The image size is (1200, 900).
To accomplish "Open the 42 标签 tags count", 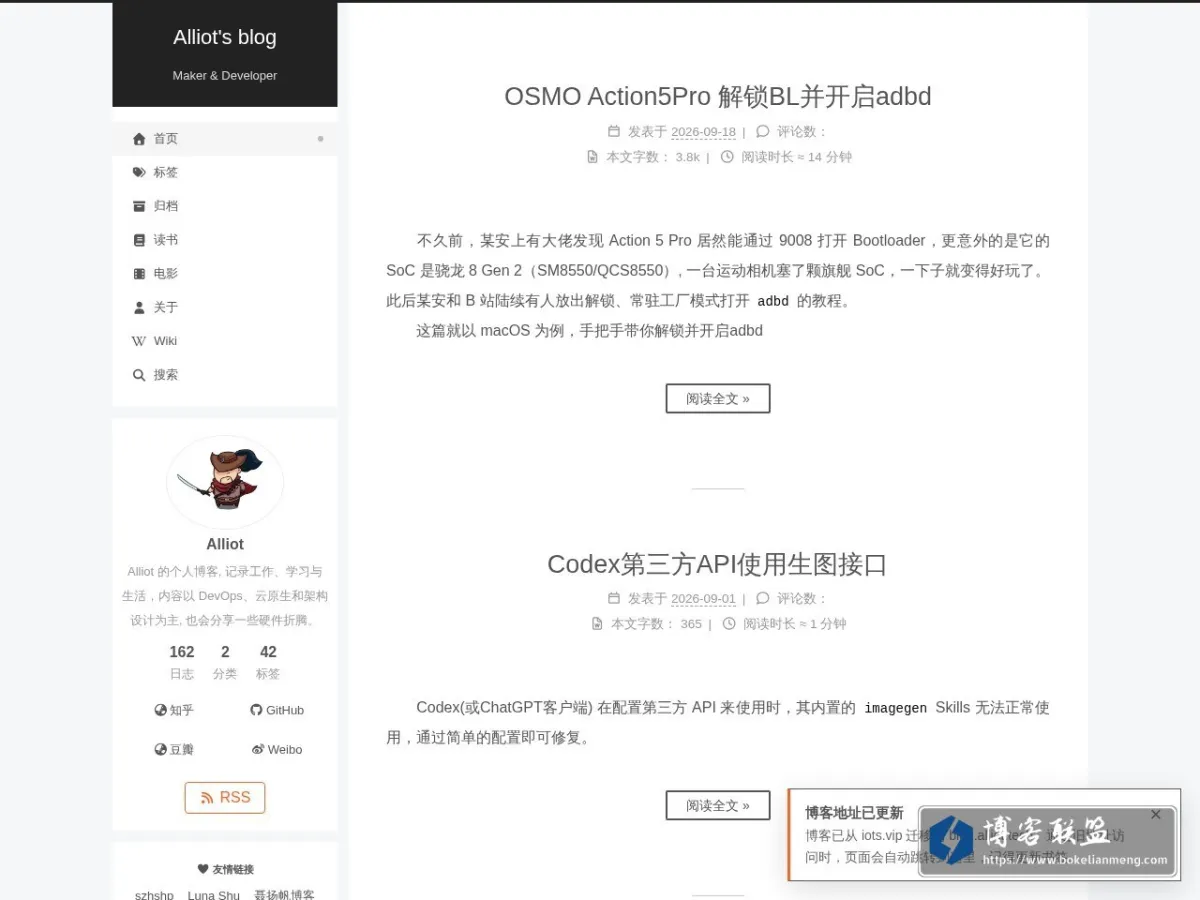I will click(268, 662).
